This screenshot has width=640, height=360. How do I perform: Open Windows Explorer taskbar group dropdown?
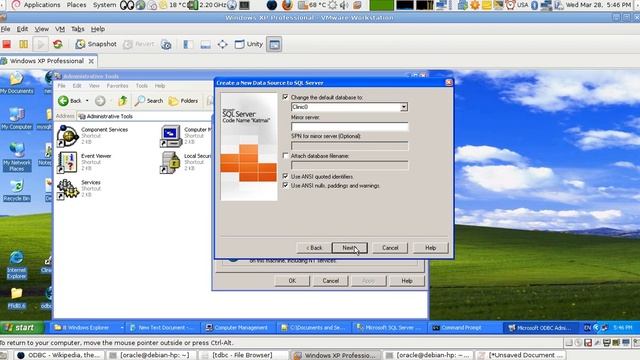tap(122, 328)
